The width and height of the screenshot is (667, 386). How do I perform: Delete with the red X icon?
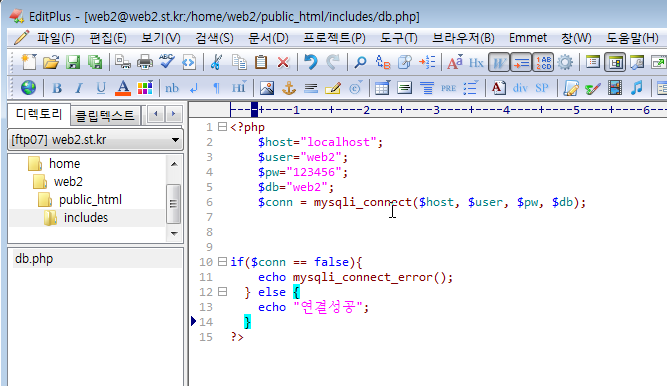coord(283,63)
